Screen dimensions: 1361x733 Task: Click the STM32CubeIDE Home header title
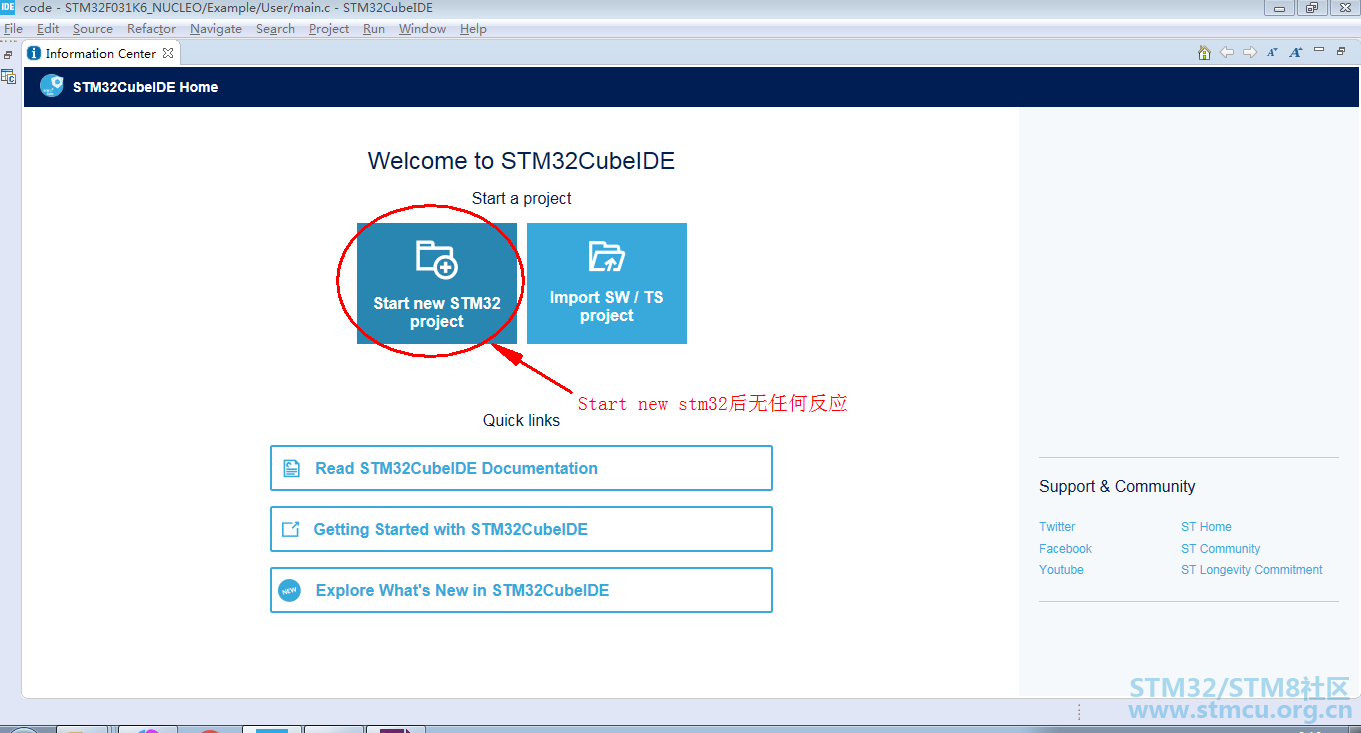click(145, 87)
